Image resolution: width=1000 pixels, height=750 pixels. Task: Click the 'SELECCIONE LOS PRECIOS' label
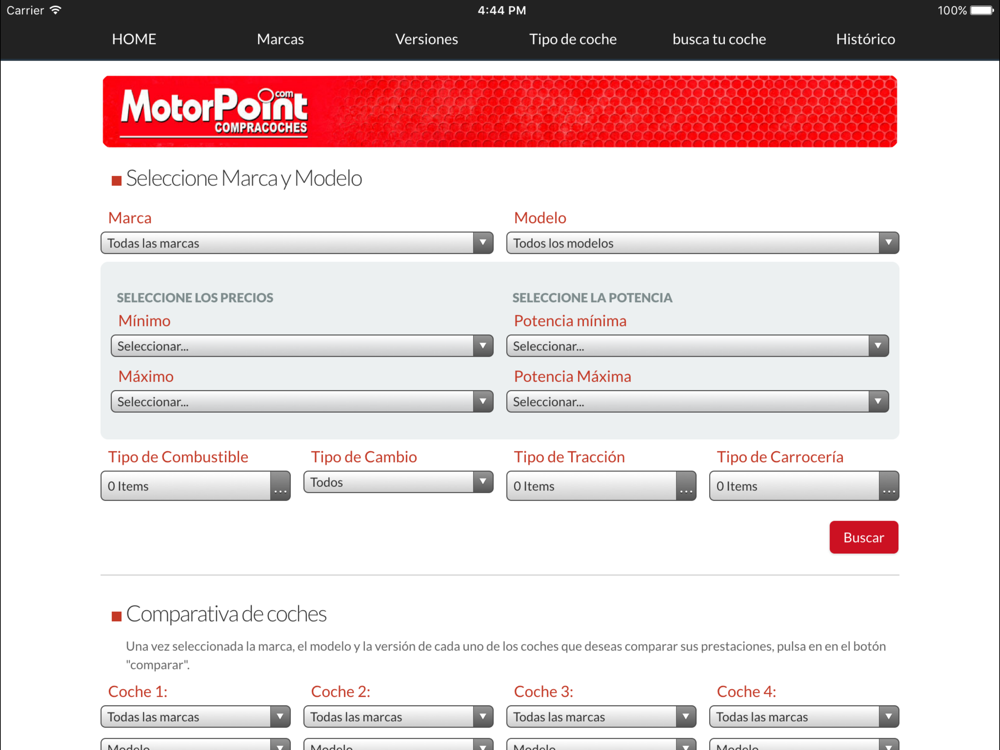coord(195,298)
